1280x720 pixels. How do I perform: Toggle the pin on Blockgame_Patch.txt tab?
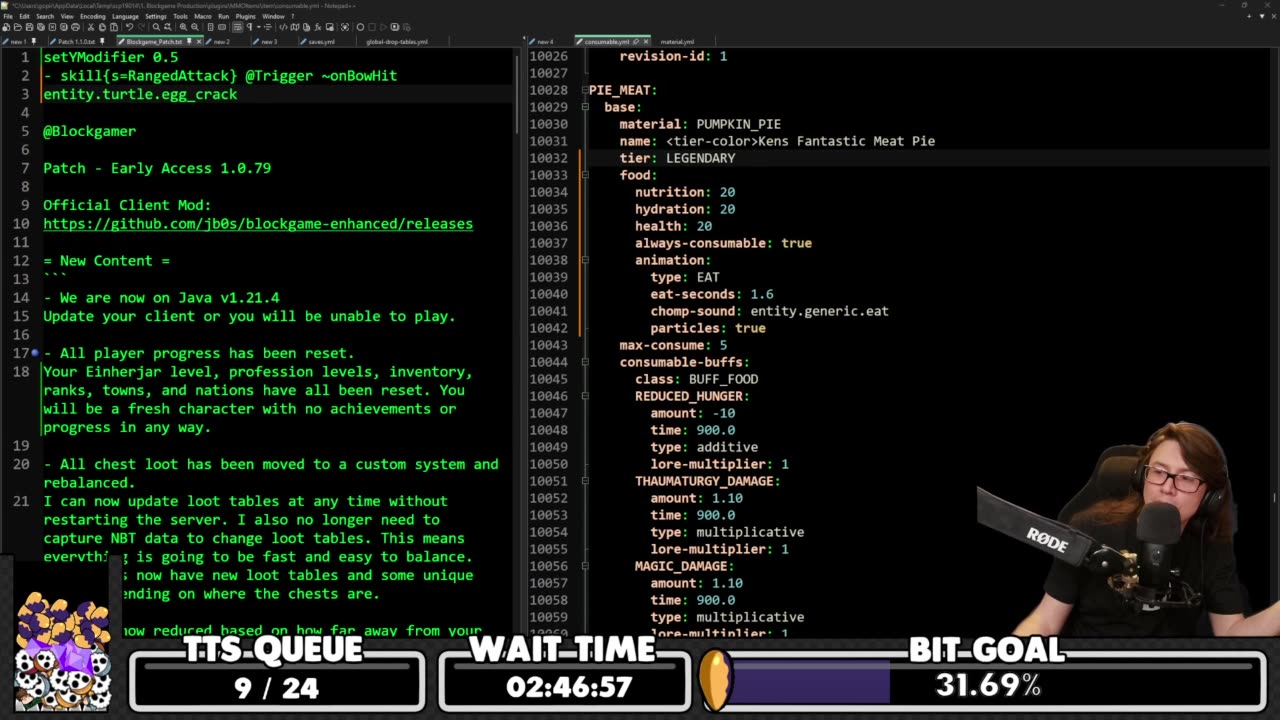click(x=189, y=42)
